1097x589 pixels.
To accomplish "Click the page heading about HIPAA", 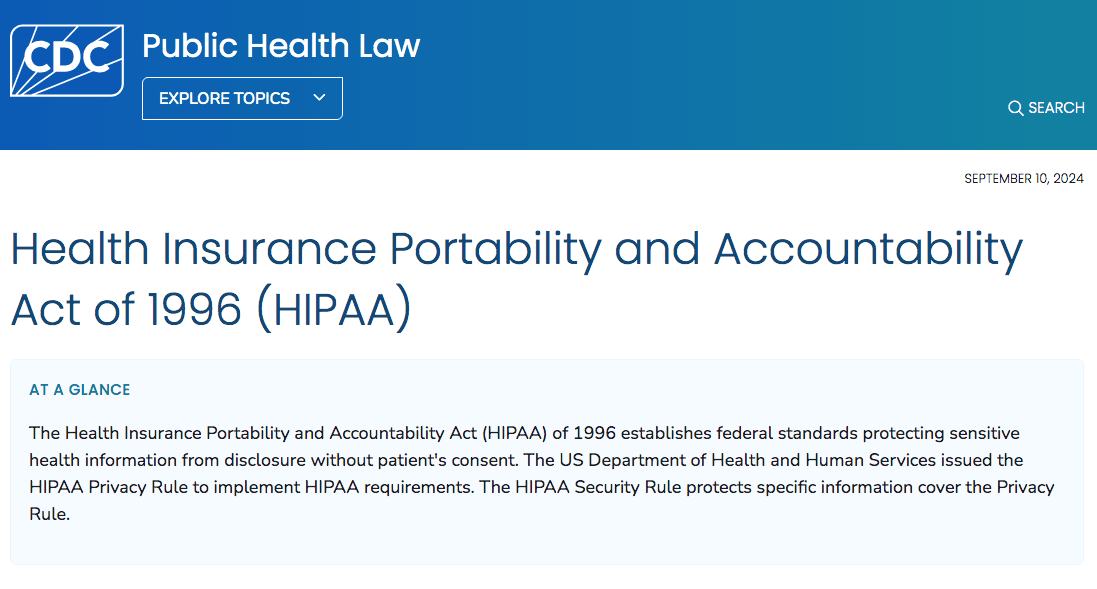I will pyautogui.click(x=516, y=279).
